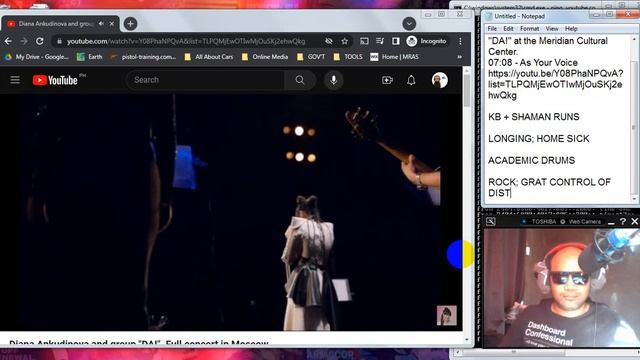Open the pistol-training.com bookmark
Screen dimensions: 640x360
point(143,57)
